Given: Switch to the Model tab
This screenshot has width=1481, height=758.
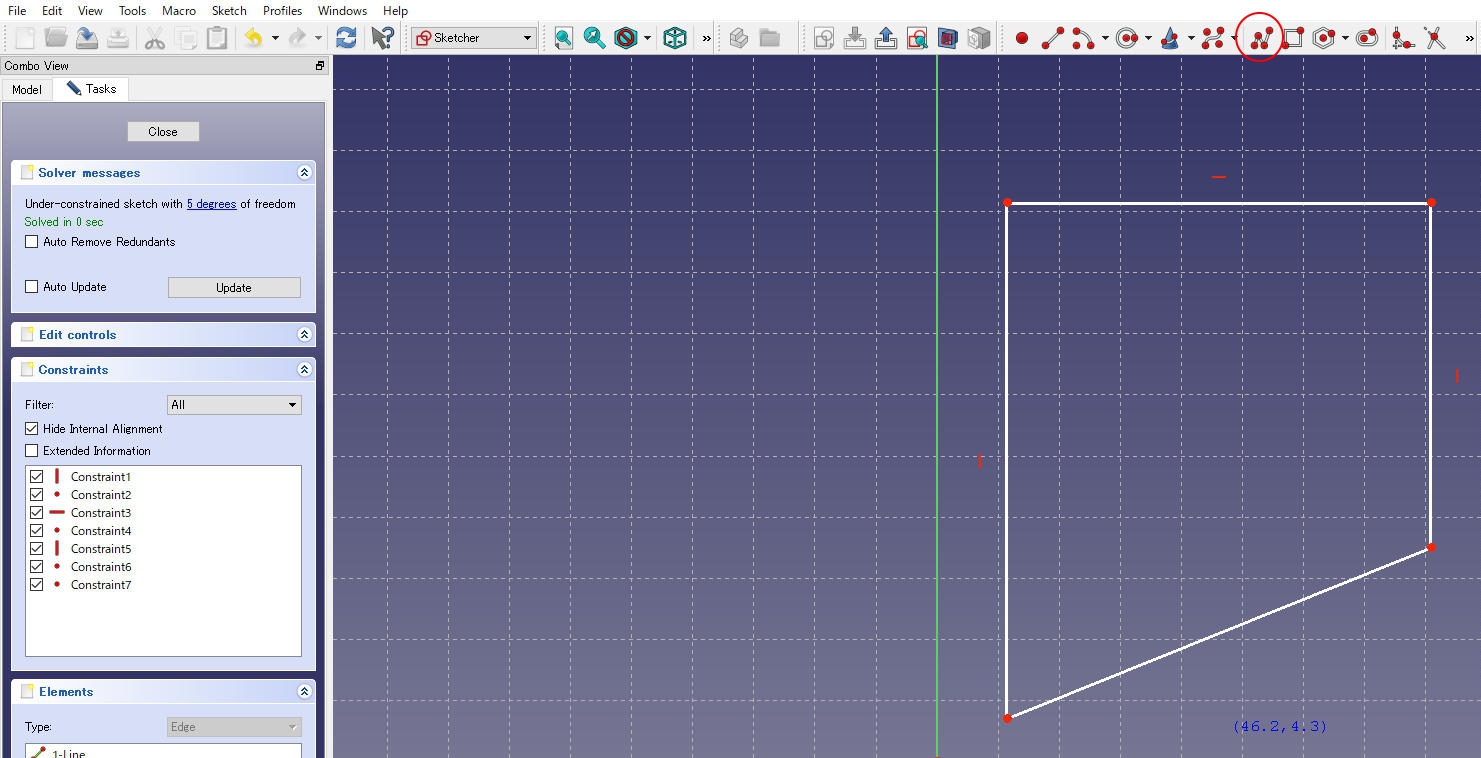Looking at the screenshot, I should [x=27, y=89].
